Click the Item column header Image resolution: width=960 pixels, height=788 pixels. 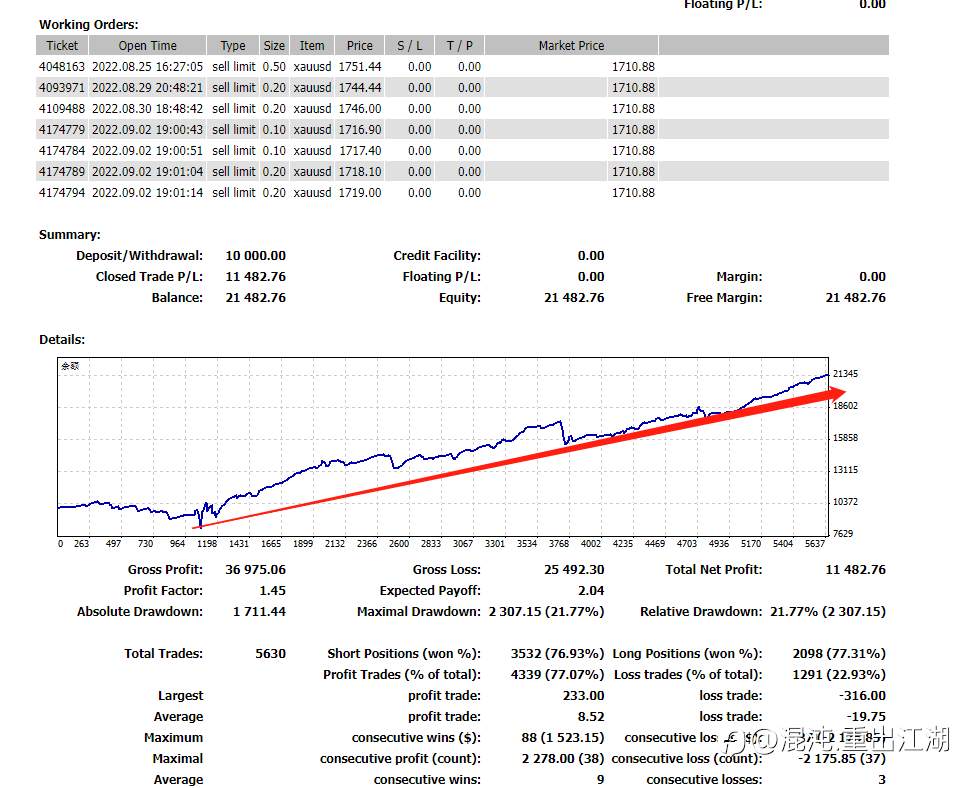pos(312,46)
